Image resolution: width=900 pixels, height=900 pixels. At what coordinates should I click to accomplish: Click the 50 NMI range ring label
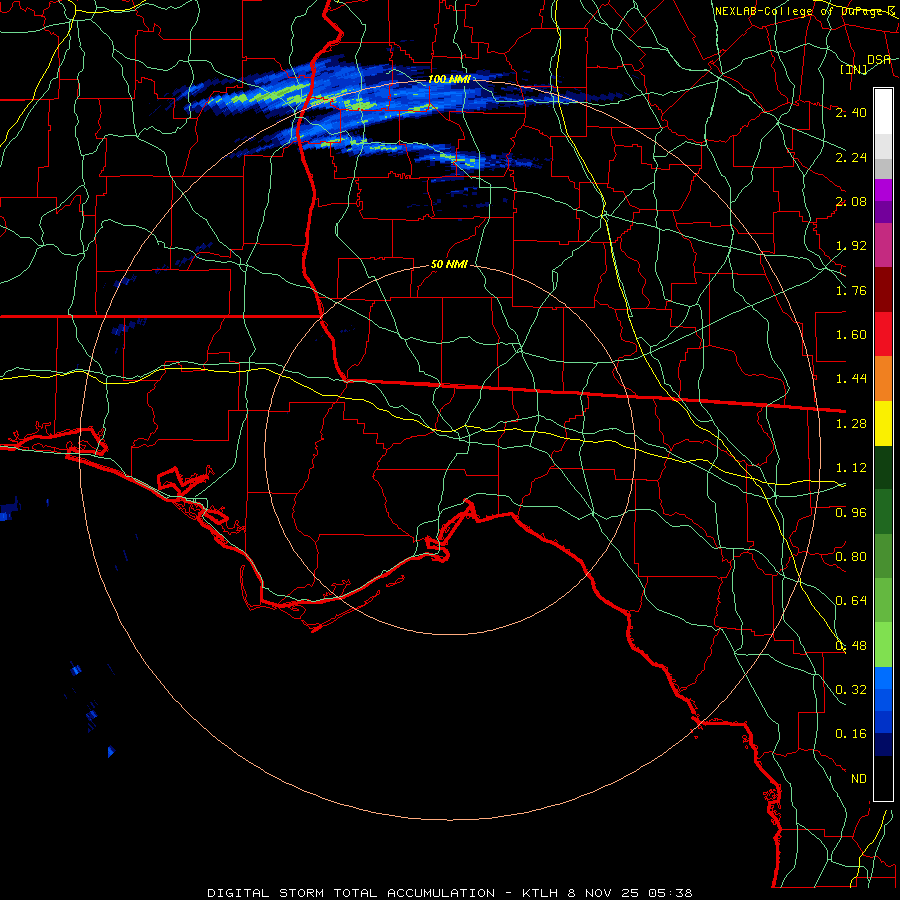449,264
